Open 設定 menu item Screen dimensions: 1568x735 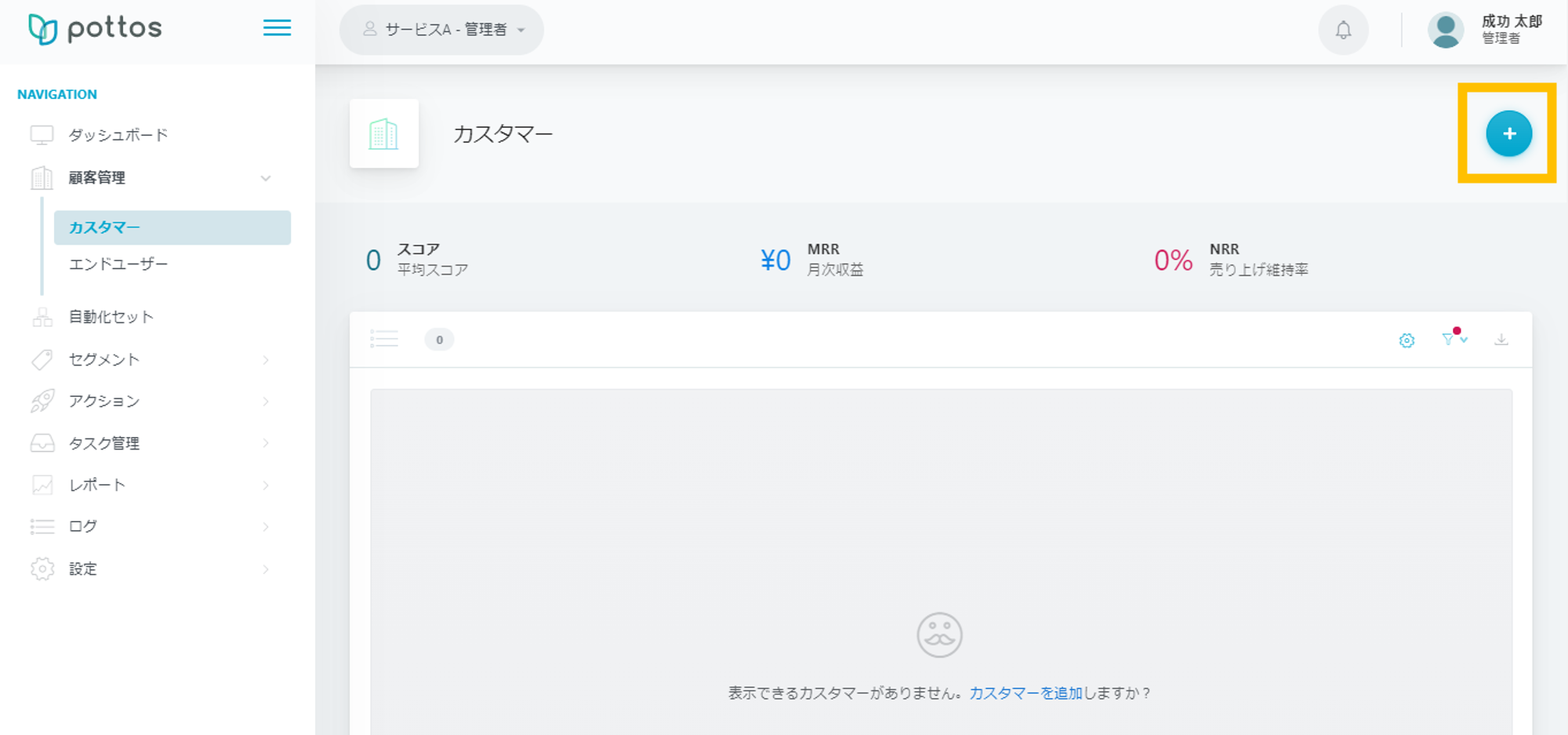[x=82, y=569]
